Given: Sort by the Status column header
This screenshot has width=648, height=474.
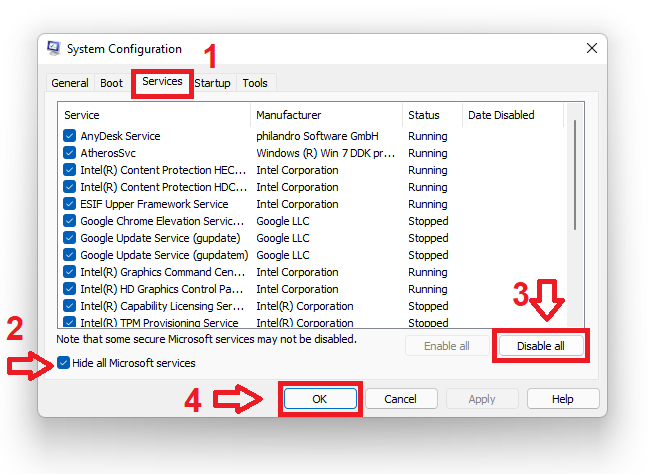Looking at the screenshot, I should pos(432,115).
